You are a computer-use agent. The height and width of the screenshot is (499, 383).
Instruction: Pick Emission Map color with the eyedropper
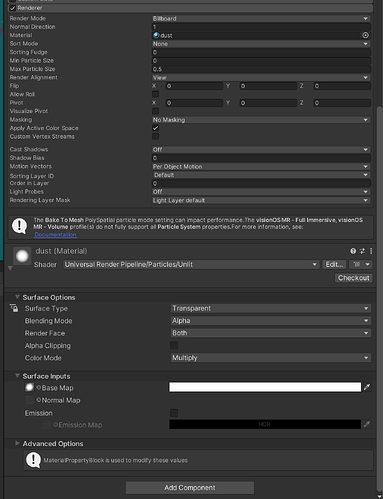367,424
